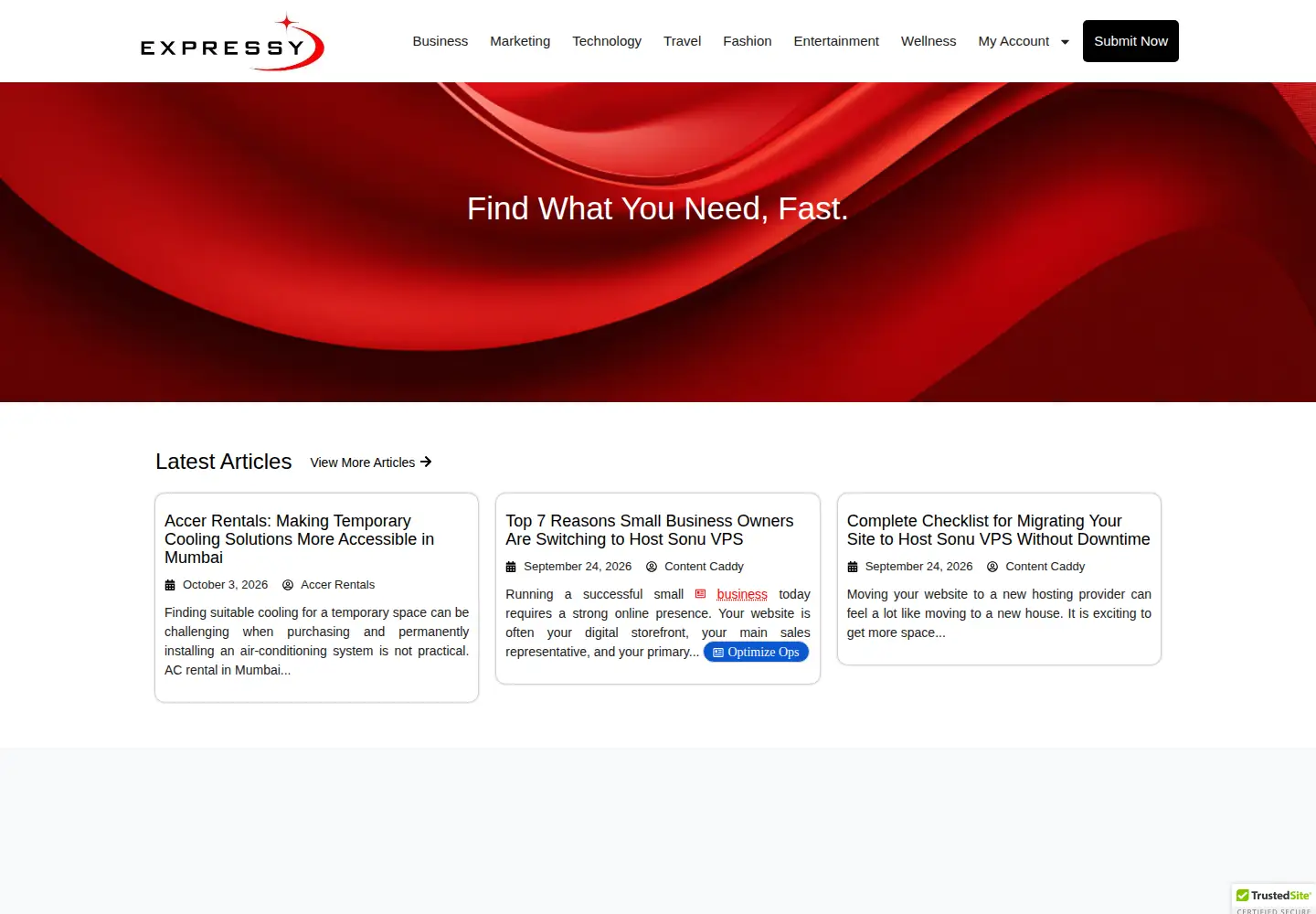The width and height of the screenshot is (1316, 914).
Task: Go to the Marketing section
Action: coord(520,41)
